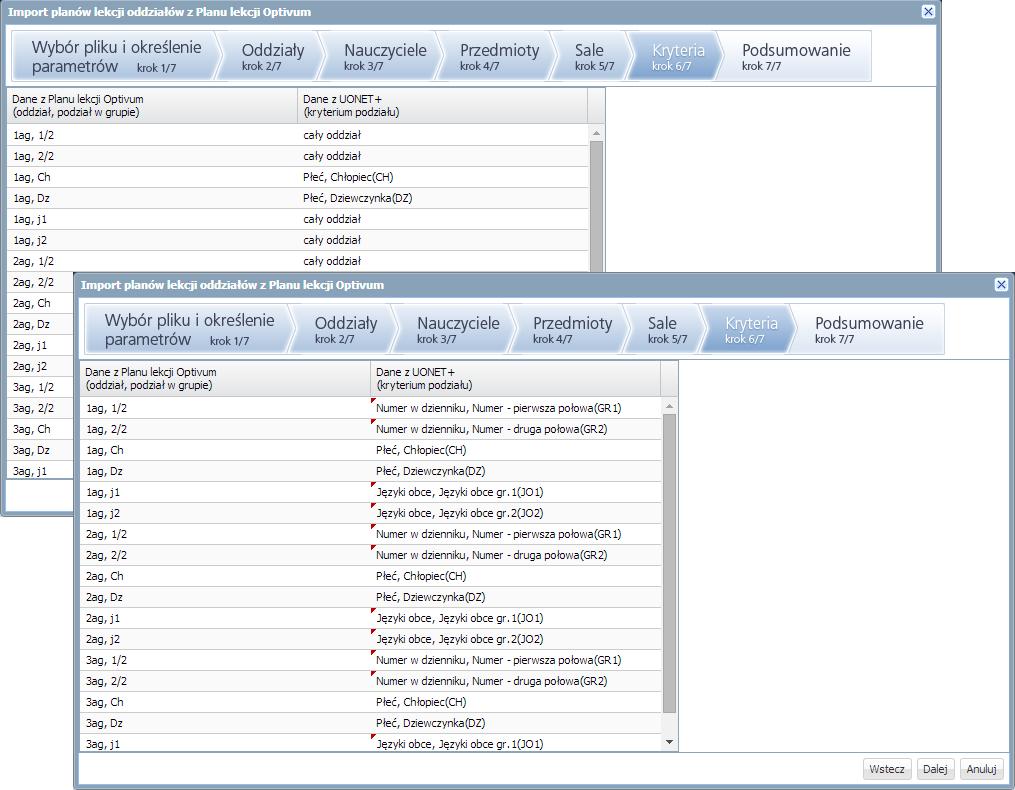Viewport: 1015px width, 790px height.
Task: Select Kryteria step in back window
Action: click(x=677, y=56)
